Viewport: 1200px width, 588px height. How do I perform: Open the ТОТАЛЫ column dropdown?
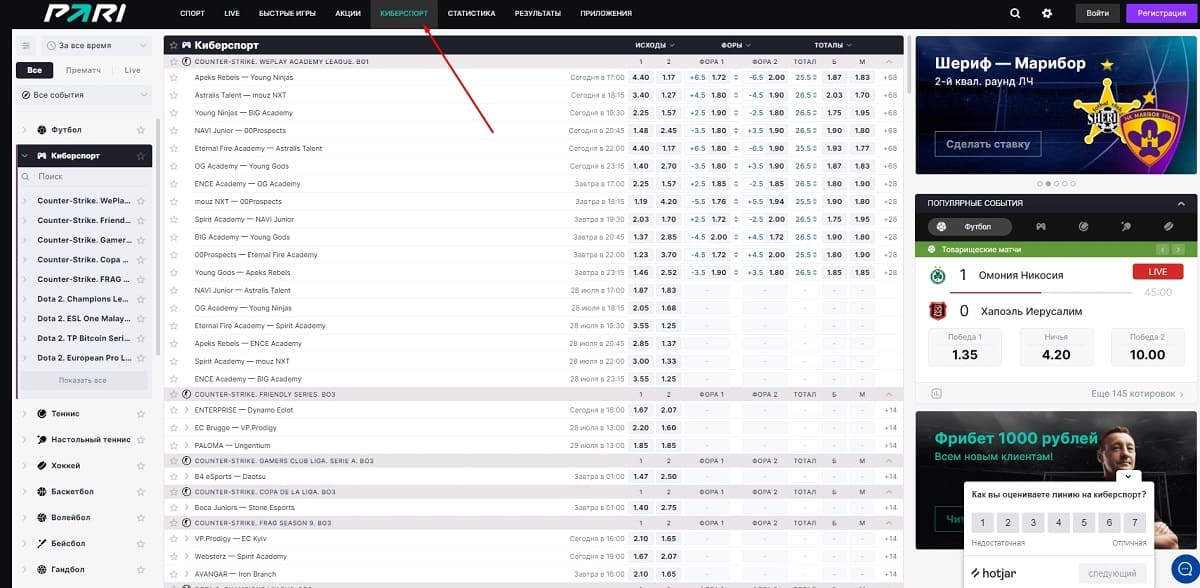(x=833, y=45)
